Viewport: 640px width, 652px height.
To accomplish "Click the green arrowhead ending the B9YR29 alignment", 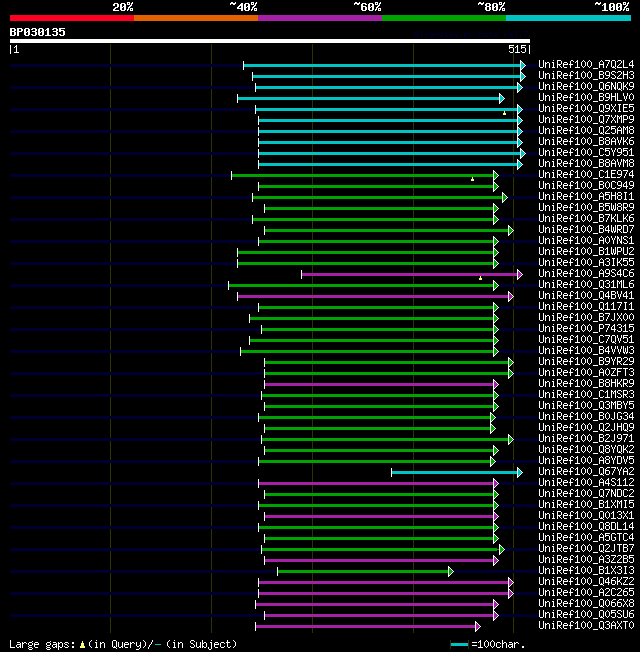I will point(511,363).
